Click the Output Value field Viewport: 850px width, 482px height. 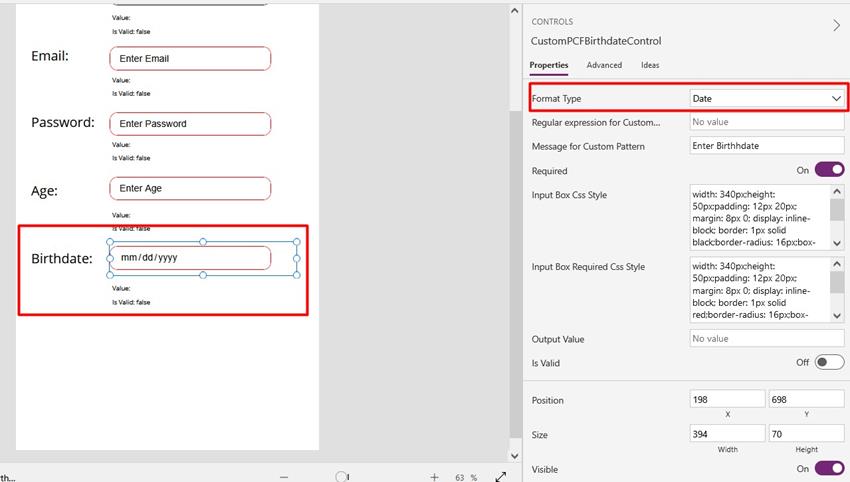click(767, 339)
